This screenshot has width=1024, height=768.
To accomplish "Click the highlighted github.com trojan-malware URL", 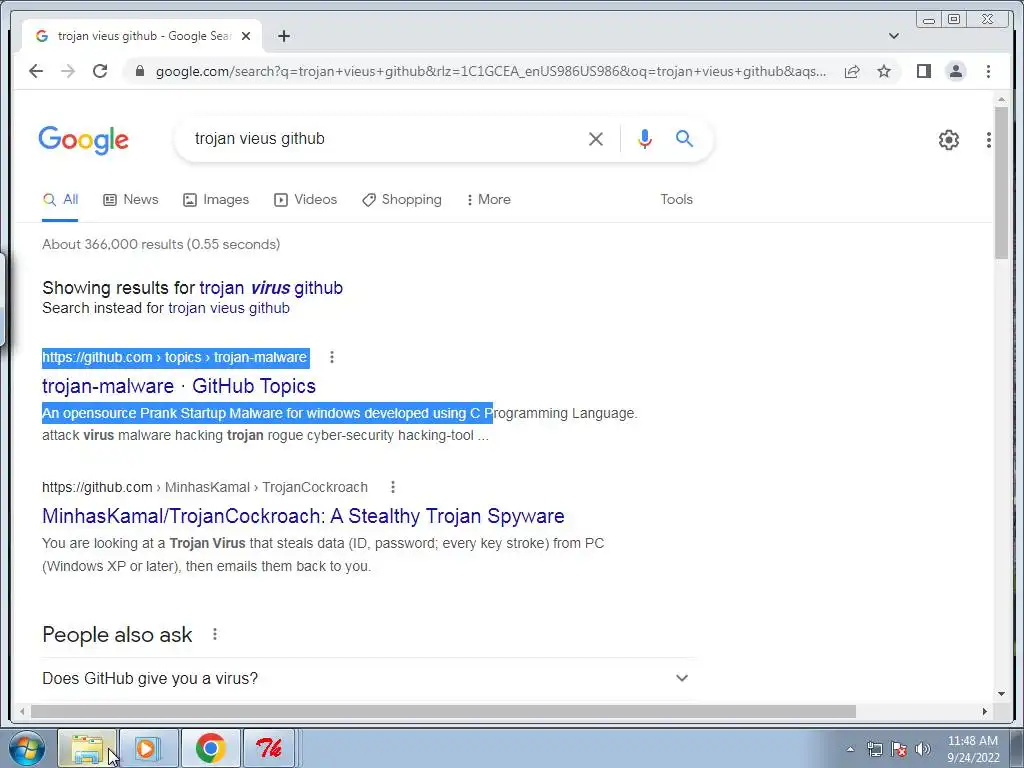I will pos(174,357).
